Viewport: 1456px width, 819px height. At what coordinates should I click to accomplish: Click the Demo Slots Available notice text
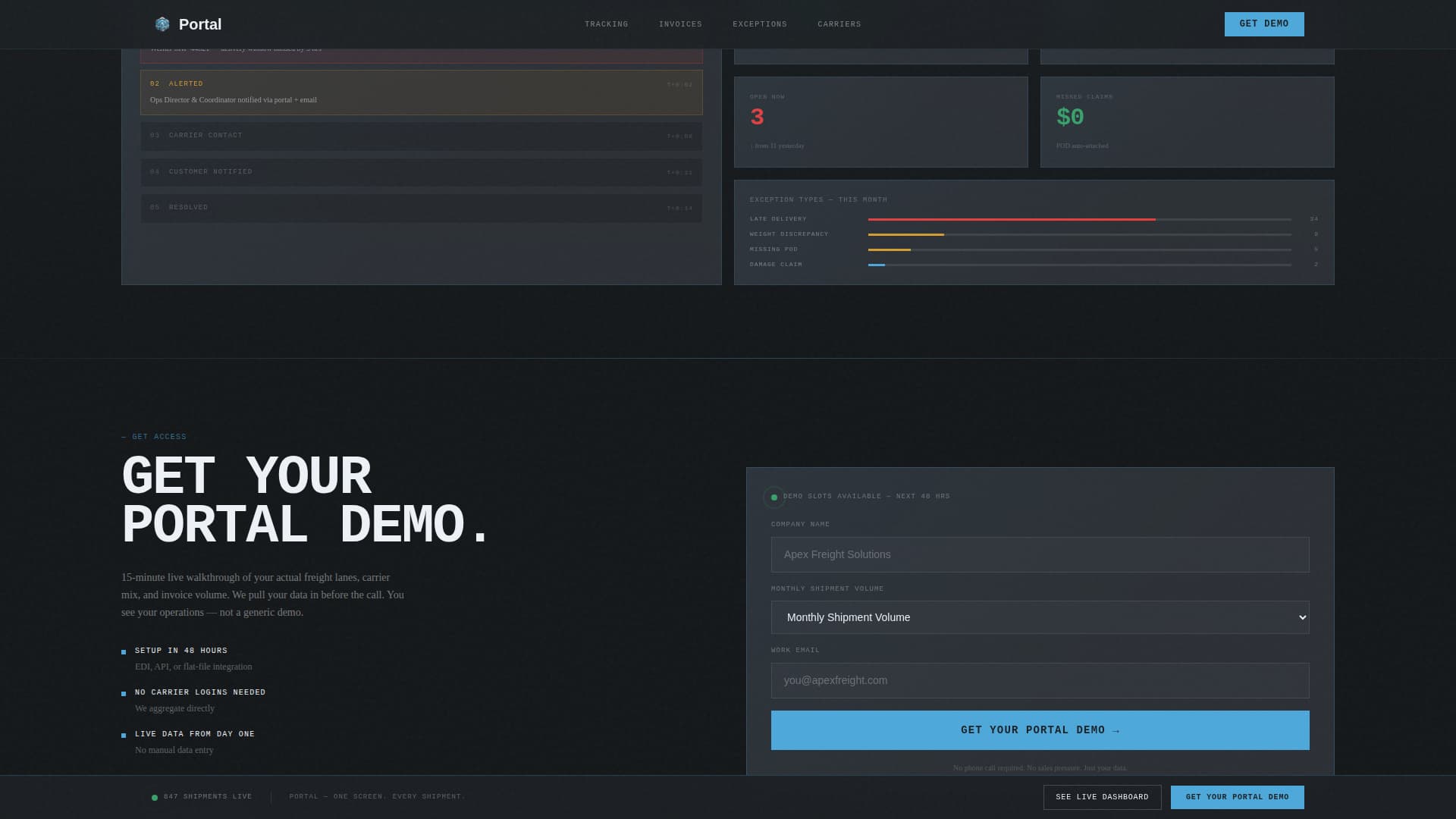pos(866,496)
